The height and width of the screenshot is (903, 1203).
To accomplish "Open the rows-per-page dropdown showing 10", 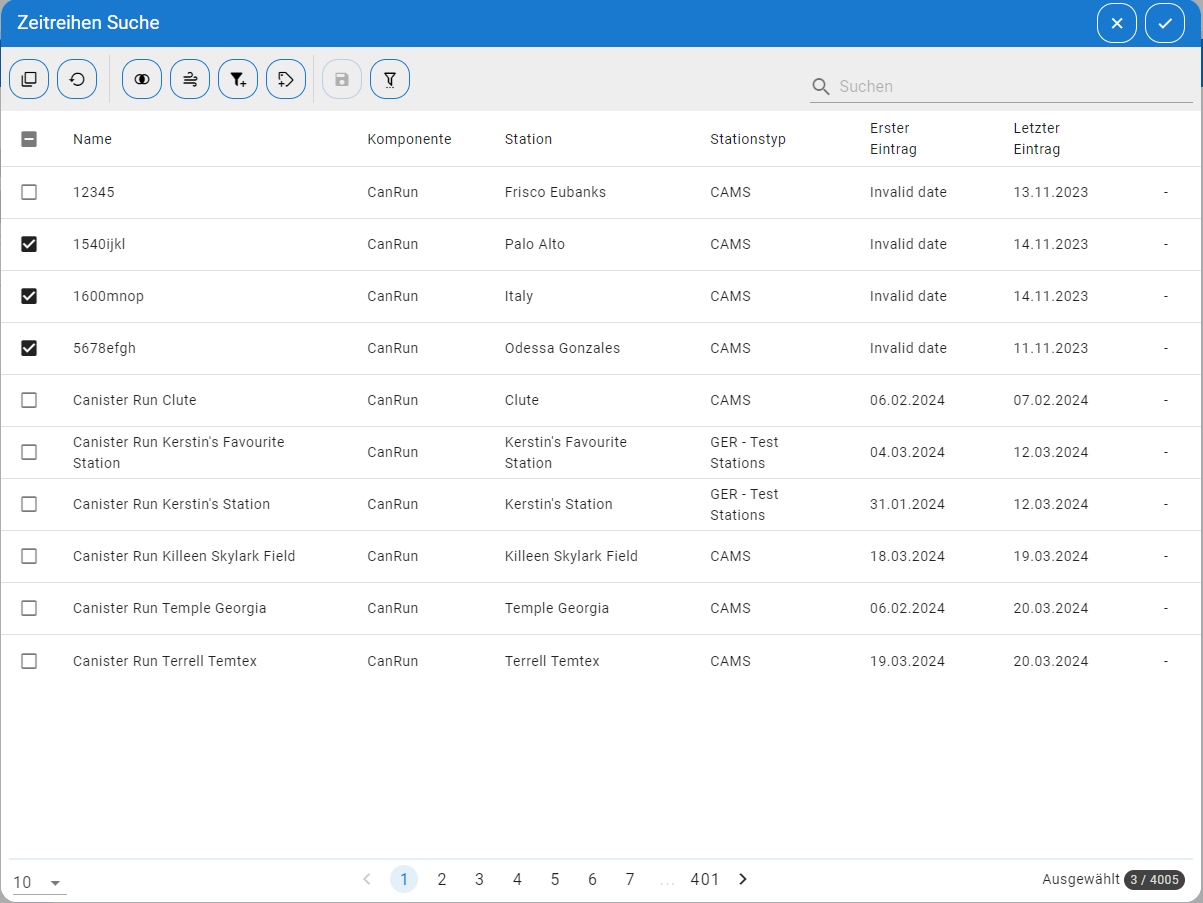I will (38, 882).
